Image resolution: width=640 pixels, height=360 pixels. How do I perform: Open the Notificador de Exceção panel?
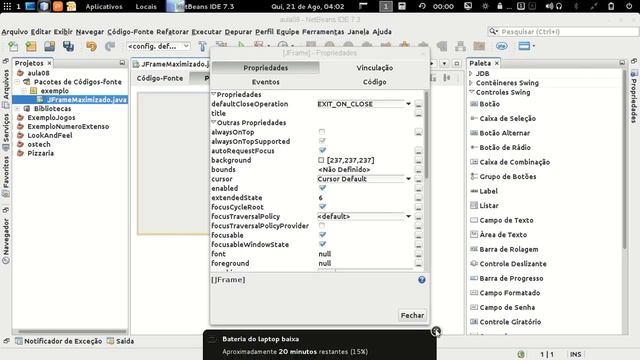[59, 341]
